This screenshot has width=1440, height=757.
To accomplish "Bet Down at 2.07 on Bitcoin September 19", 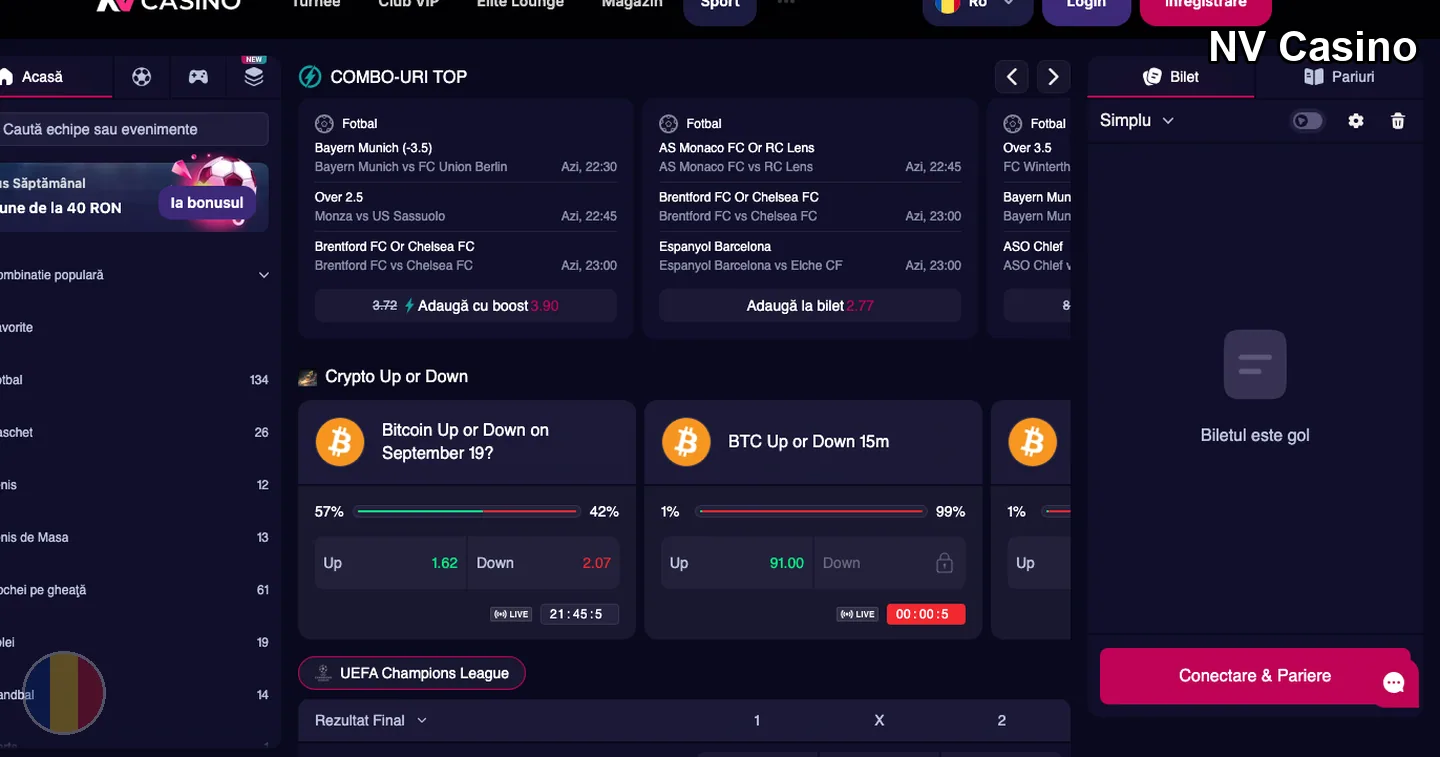I will [x=544, y=563].
